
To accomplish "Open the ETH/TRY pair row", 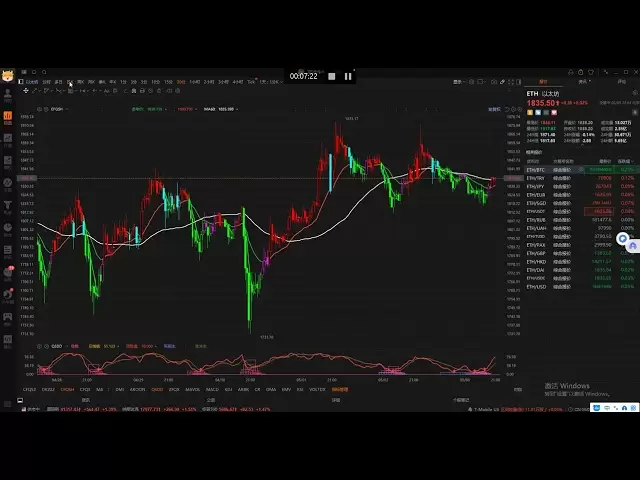I will 582,178.
